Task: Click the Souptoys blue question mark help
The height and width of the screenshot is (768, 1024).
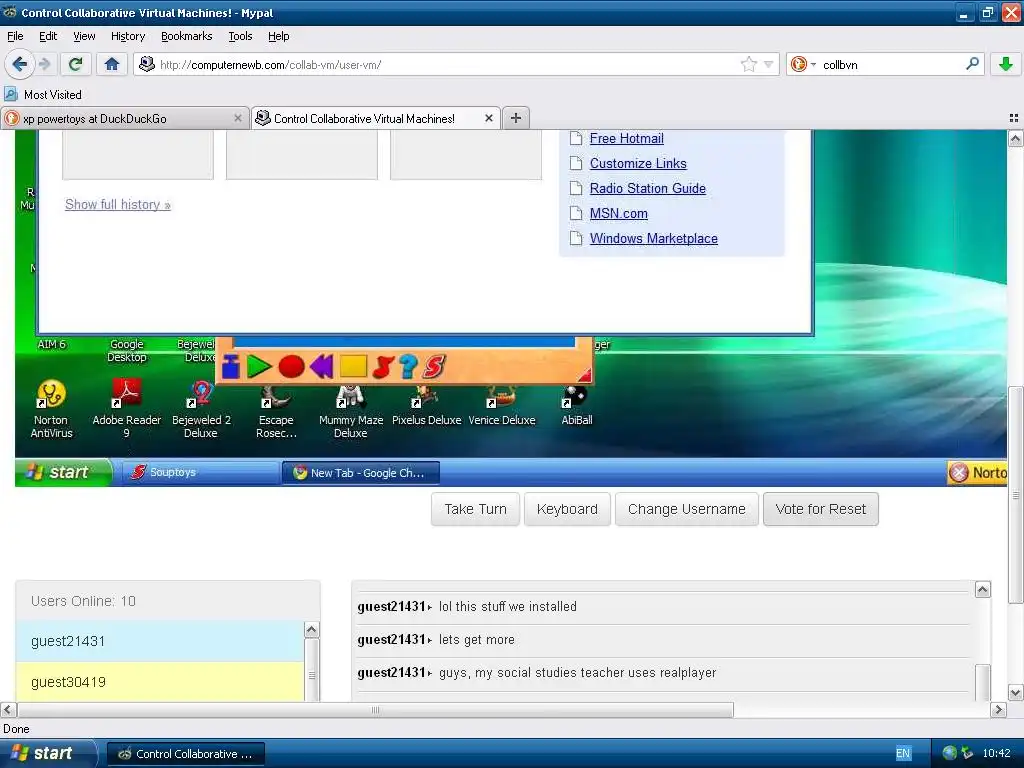Action: (408, 367)
